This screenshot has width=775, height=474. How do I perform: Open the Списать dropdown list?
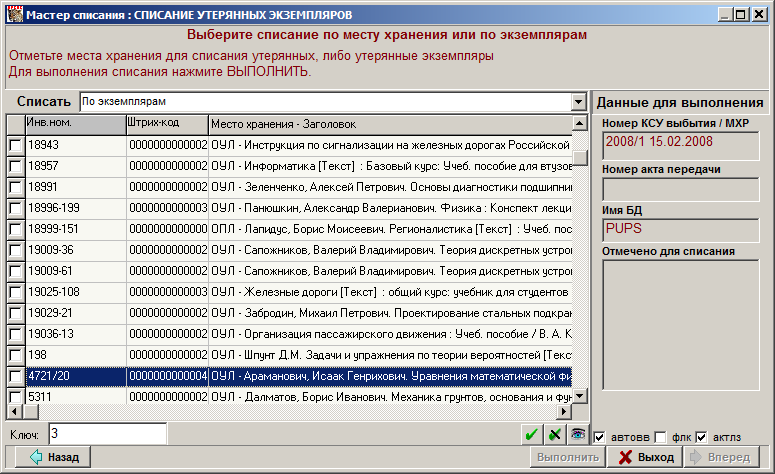(x=578, y=102)
